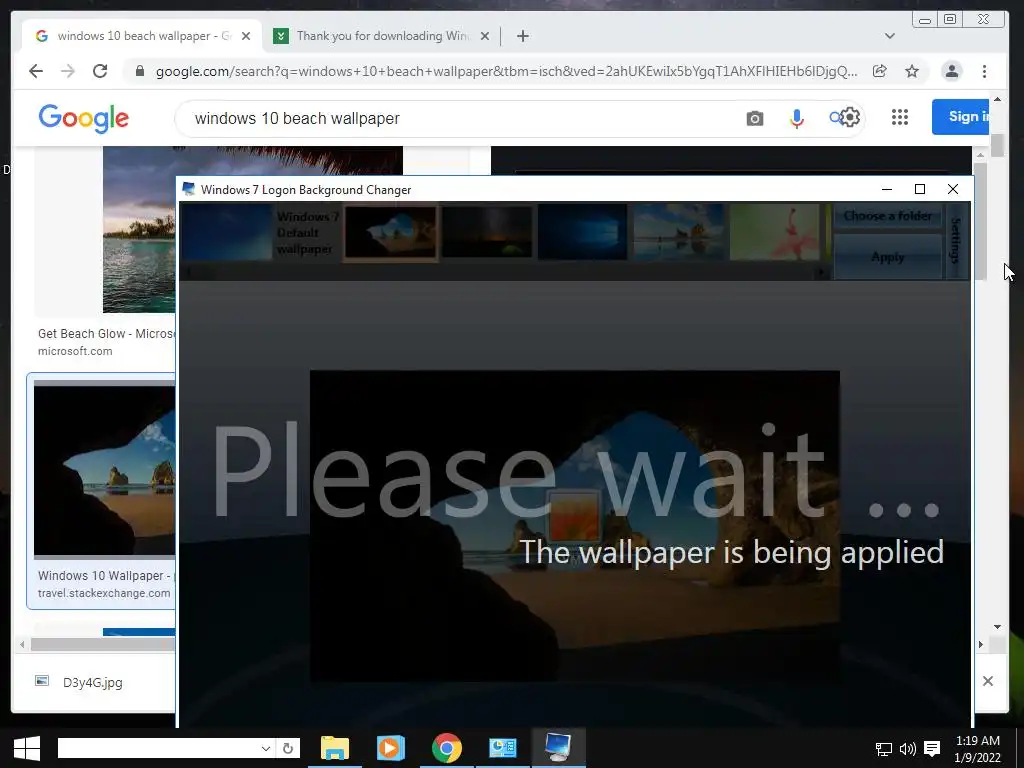Expand the Chrome tab search chevron
1024x768 pixels.
tap(889, 36)
